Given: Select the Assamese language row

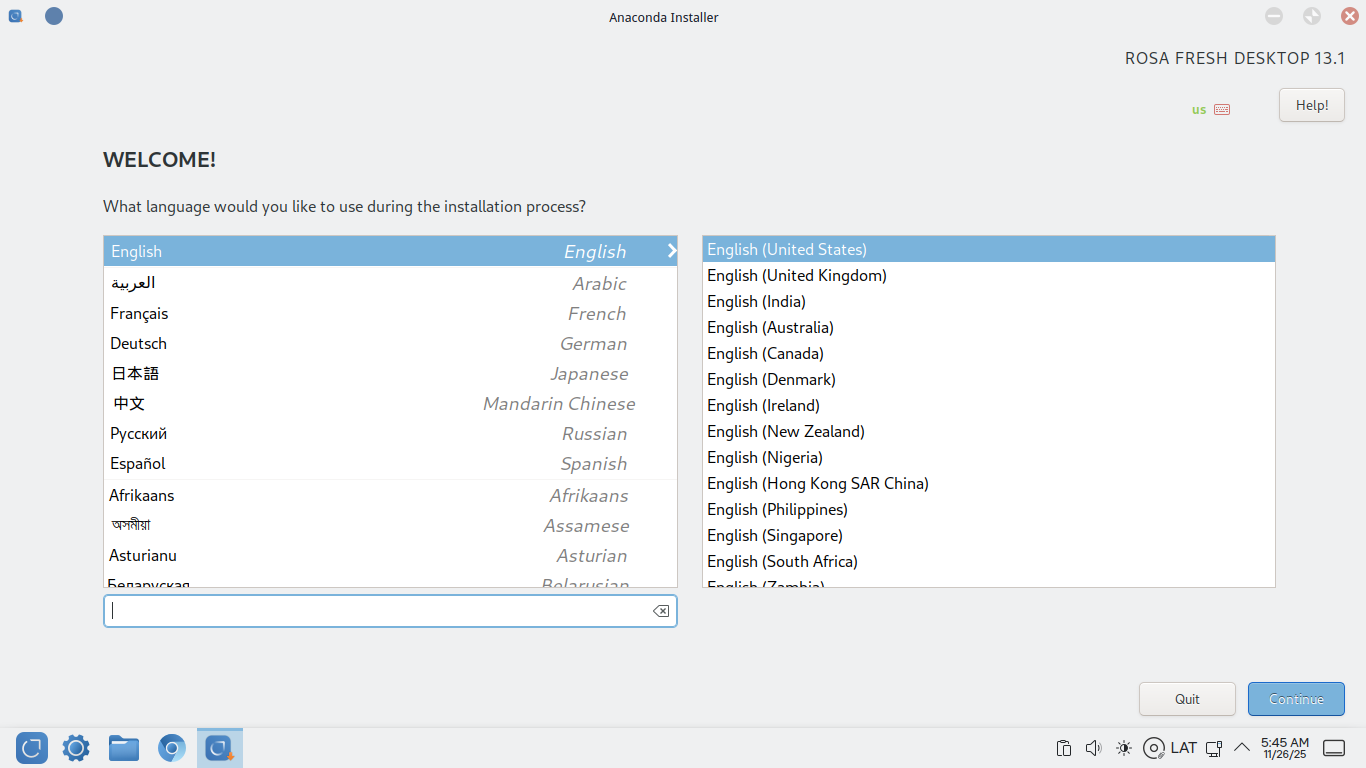Looking at the screenshot, I should pos(390,525).
